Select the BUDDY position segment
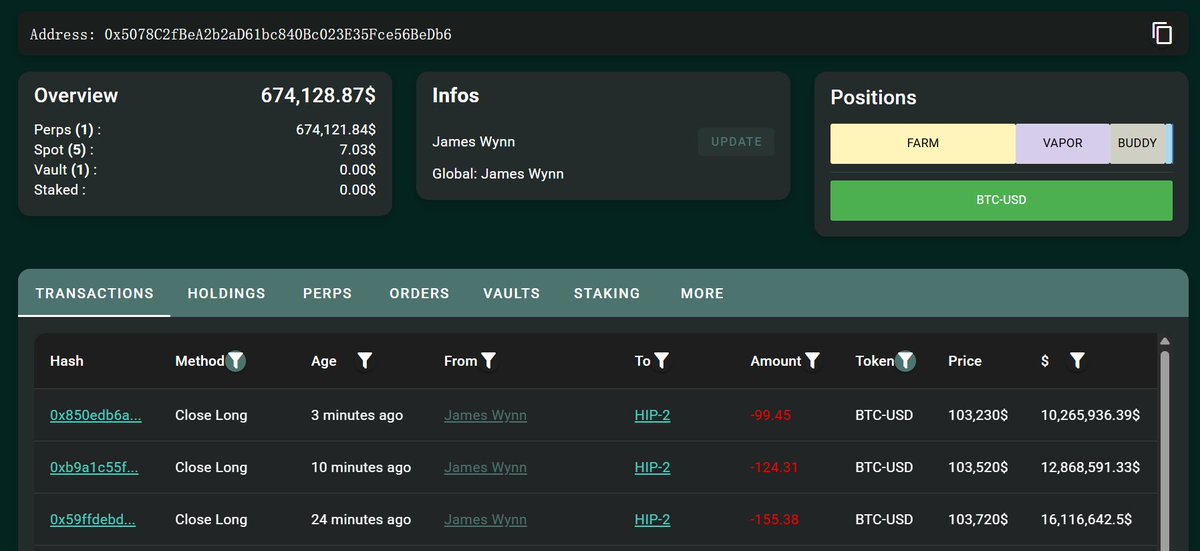This screenshot has width=1200, height=551. point(1137,144)
